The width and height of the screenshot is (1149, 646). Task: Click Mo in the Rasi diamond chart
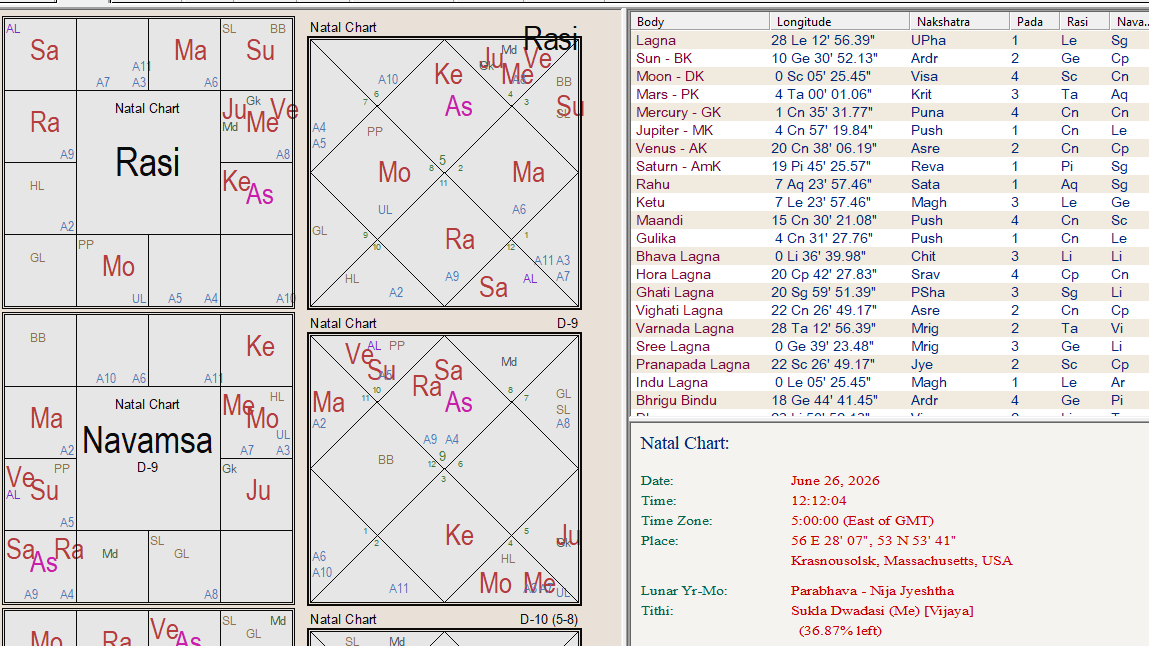[394, 173]
